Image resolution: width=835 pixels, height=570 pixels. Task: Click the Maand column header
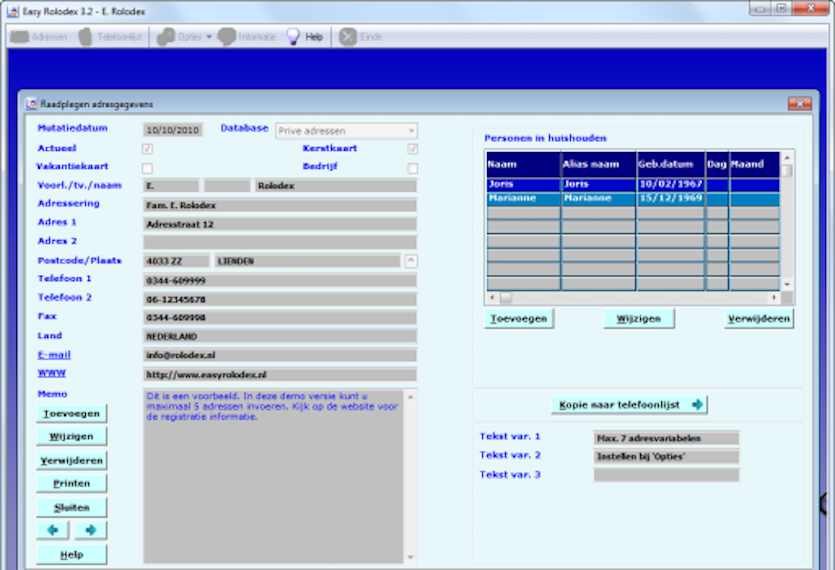[755, 164]
